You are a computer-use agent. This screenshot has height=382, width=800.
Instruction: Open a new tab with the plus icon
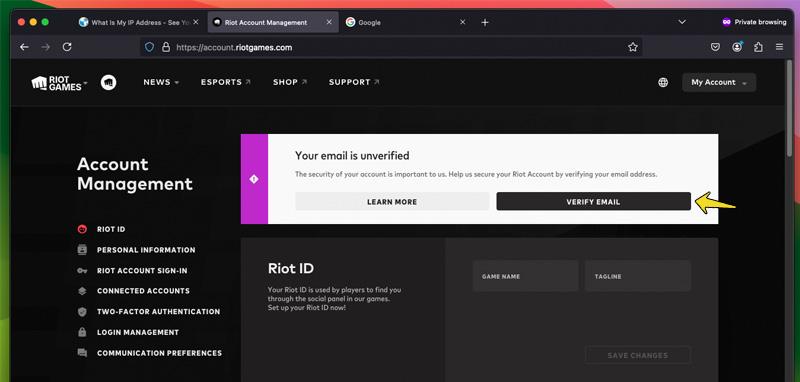tap(485, 22)
